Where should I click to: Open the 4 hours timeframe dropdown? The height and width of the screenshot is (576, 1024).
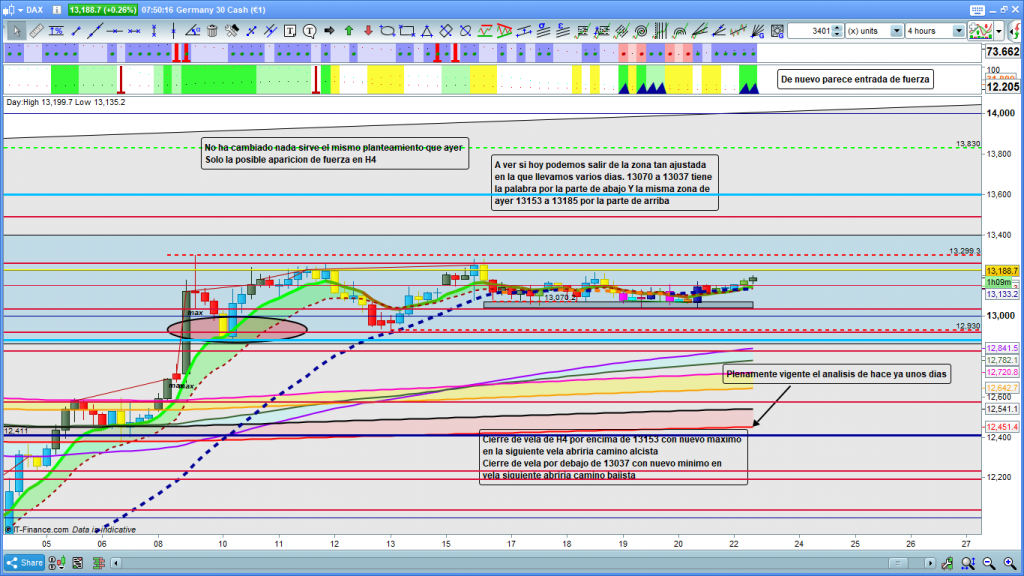pos(959,30)
